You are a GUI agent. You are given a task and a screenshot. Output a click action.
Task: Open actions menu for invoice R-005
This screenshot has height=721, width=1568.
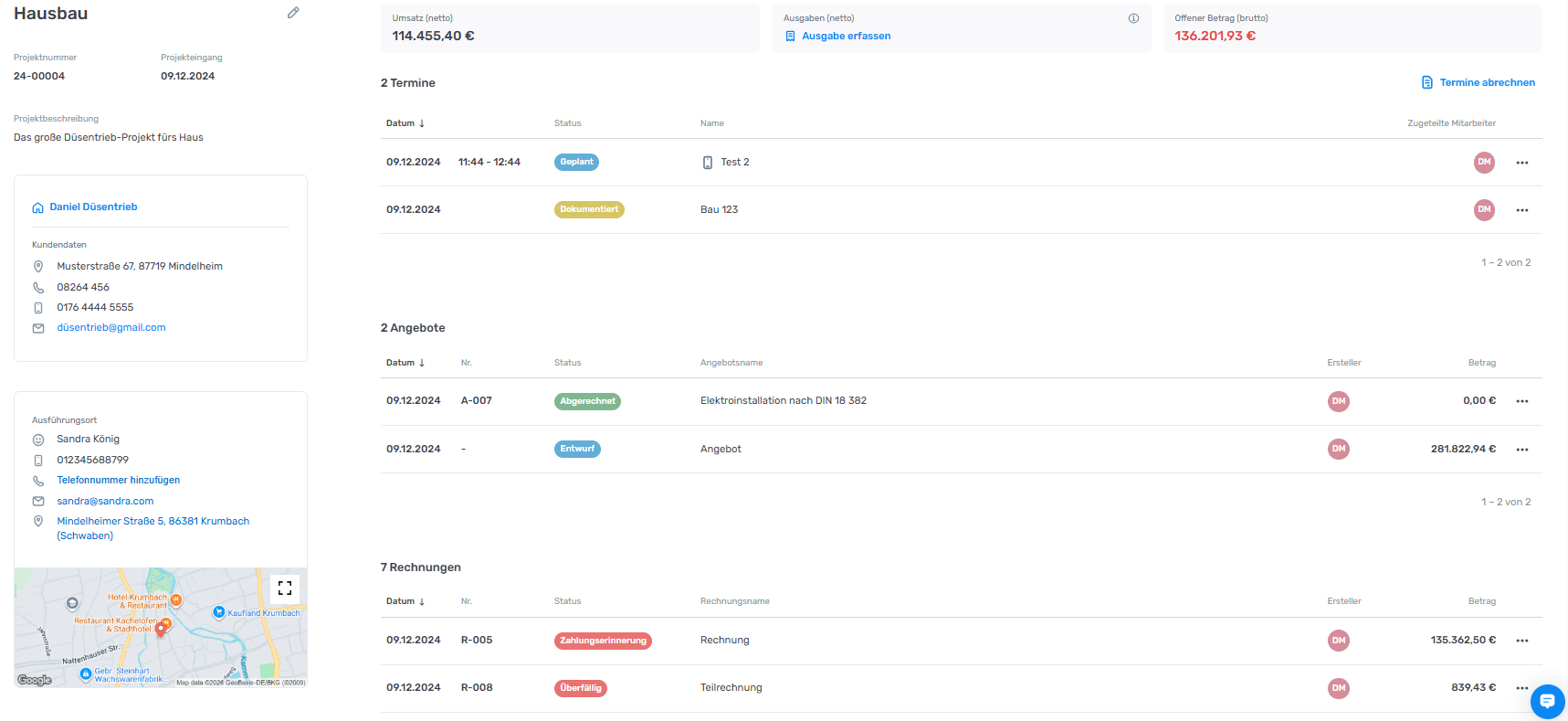pyautogui.click(x=1521, y=641)
